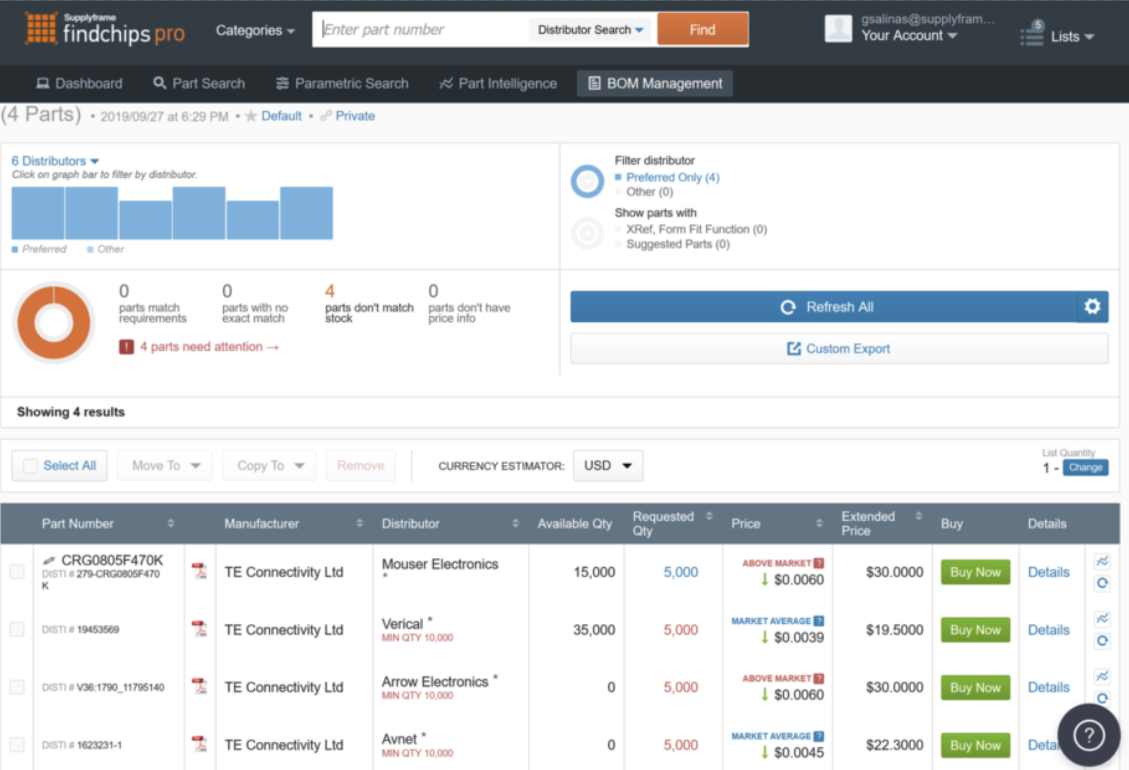Check the CRG0805F470K Mouser row checkbox
The image size is (1129, 770).
point(17,571)
